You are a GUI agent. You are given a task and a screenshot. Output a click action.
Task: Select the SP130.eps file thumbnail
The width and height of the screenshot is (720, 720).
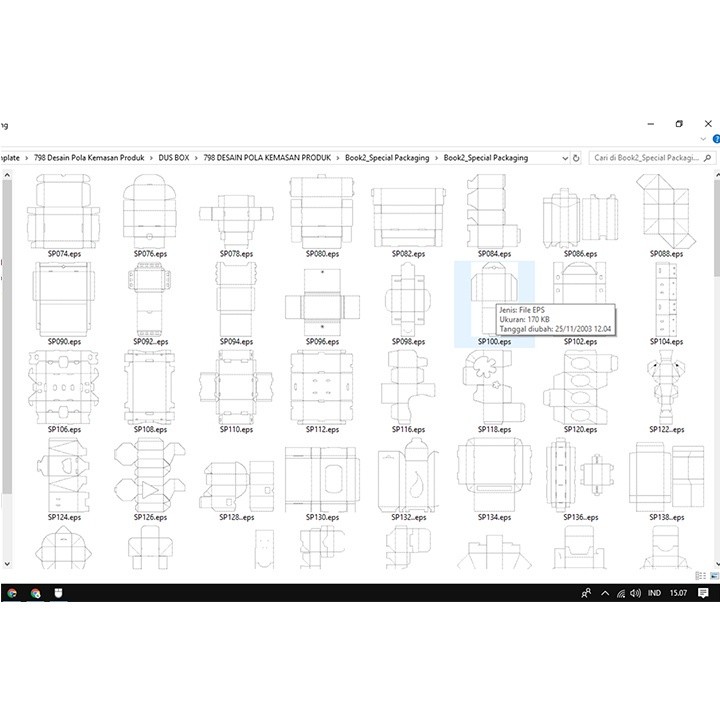322,479
